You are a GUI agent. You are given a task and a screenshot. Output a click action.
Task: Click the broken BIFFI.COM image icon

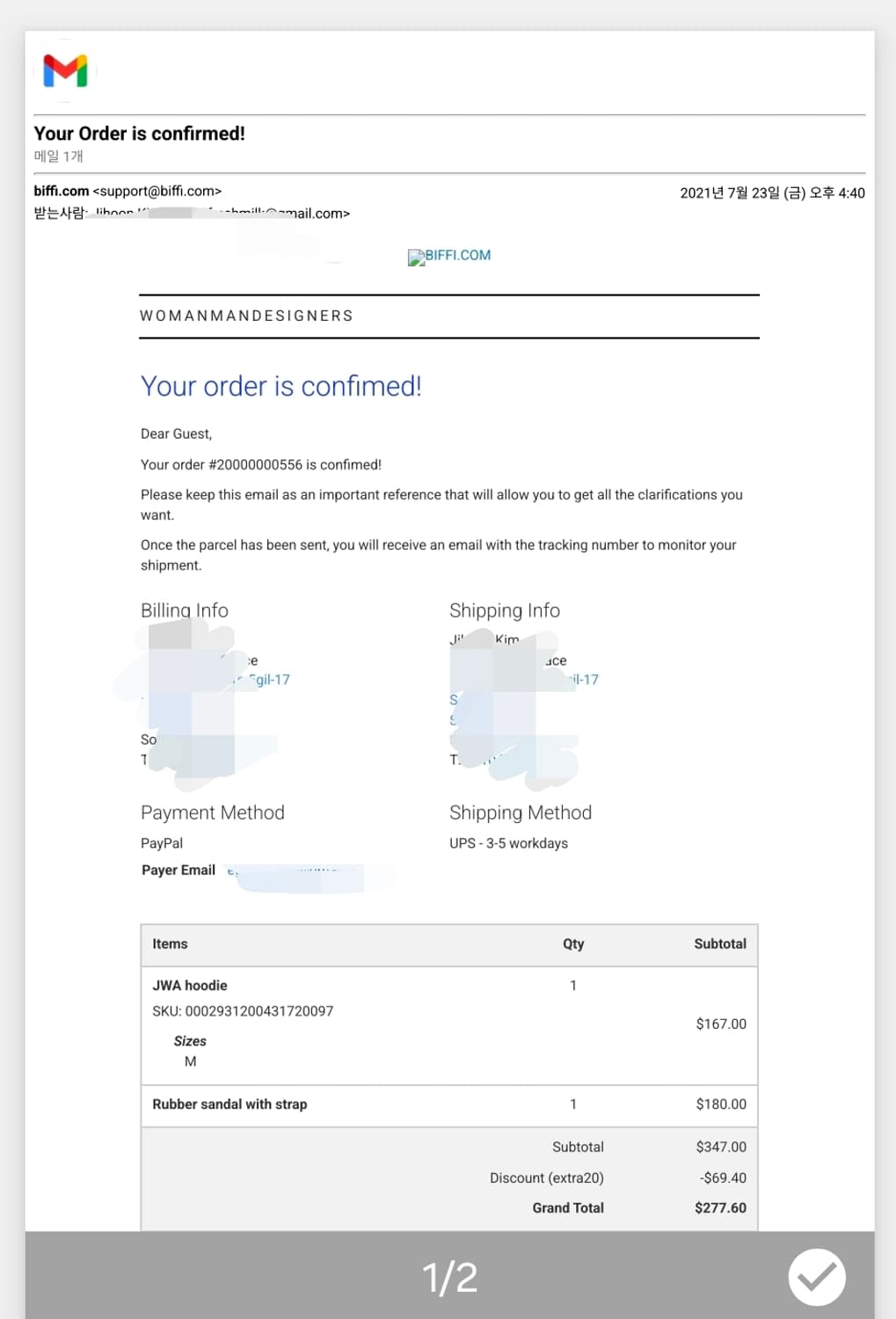[416, 257]
